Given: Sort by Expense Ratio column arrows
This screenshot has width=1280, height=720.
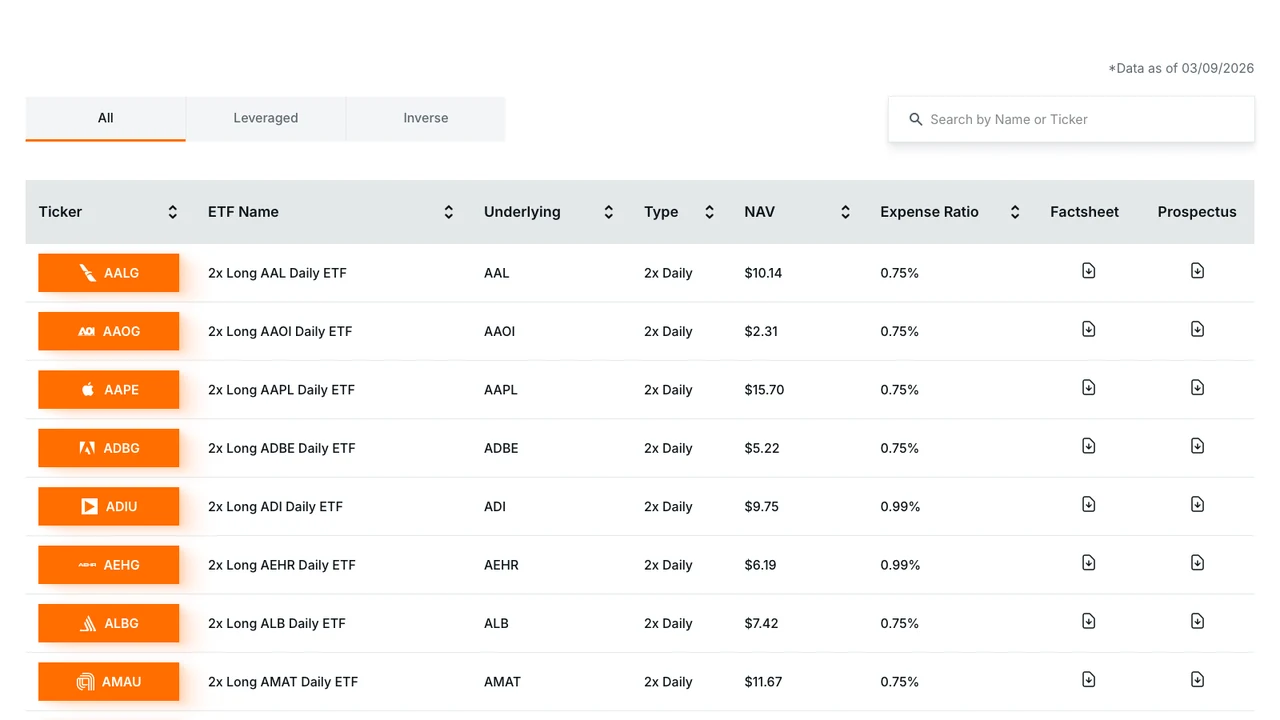Looking at the screenshot, I should (1014, 212).
